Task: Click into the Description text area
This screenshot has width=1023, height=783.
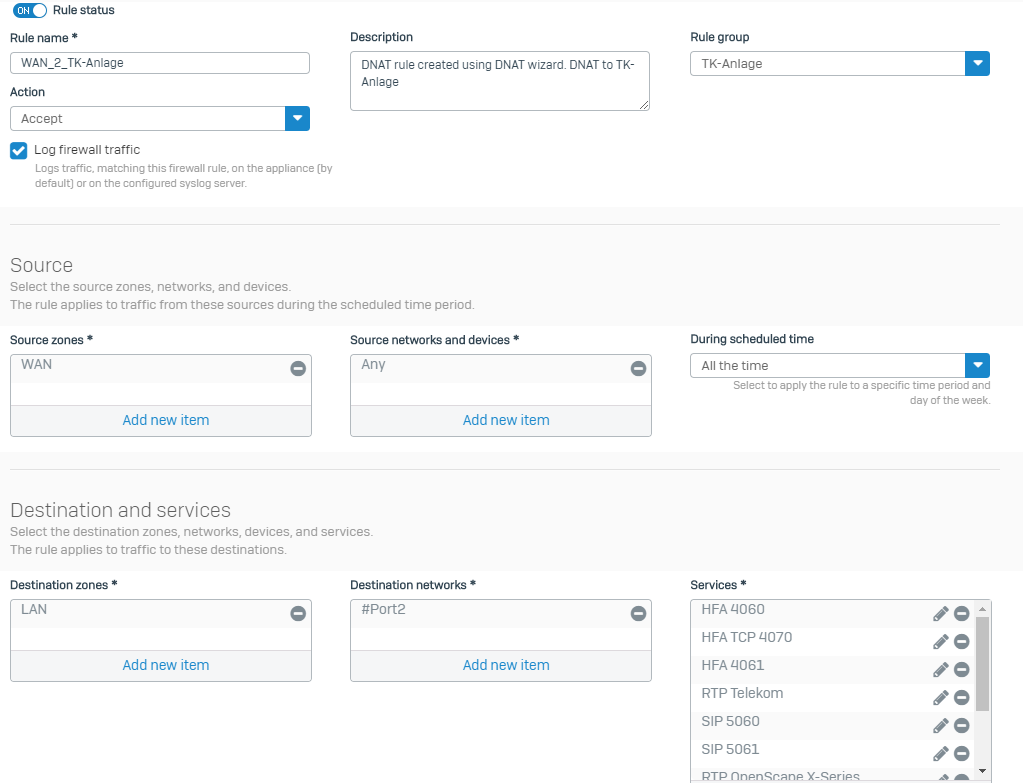Action: pos(500,81)
